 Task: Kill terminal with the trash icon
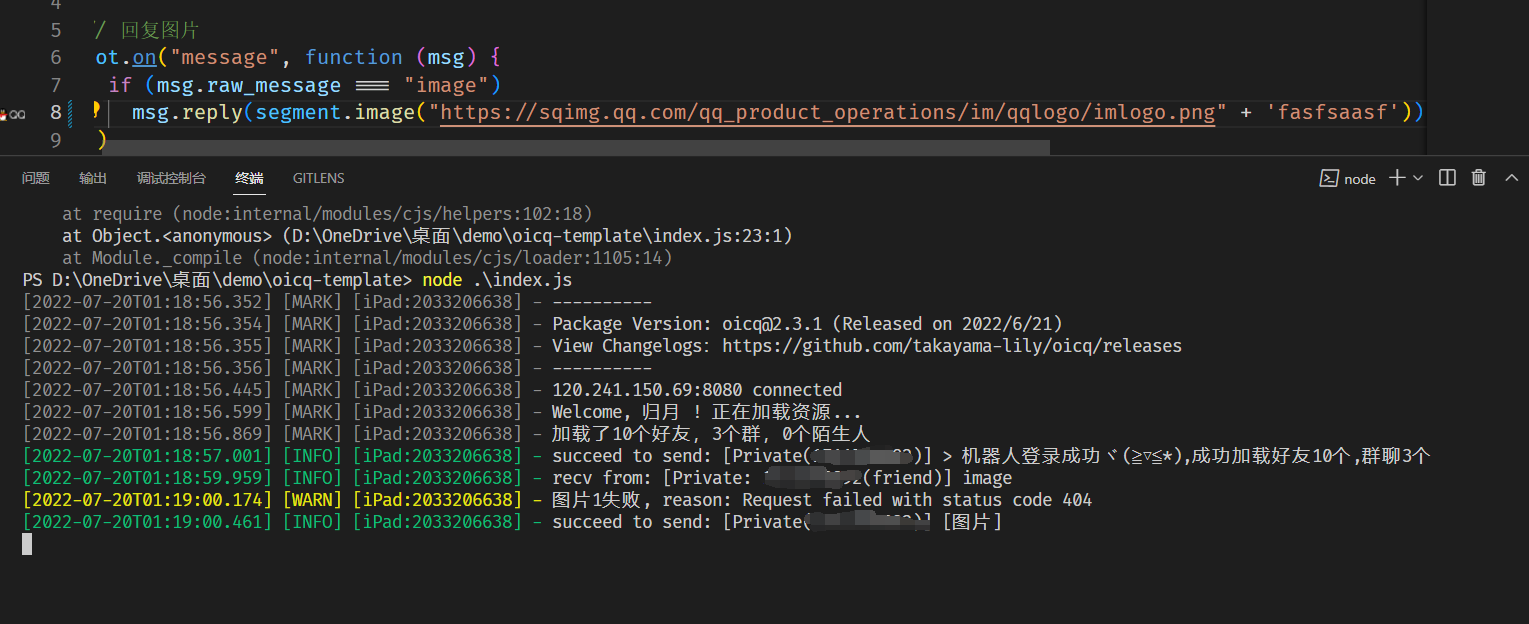1479,178
